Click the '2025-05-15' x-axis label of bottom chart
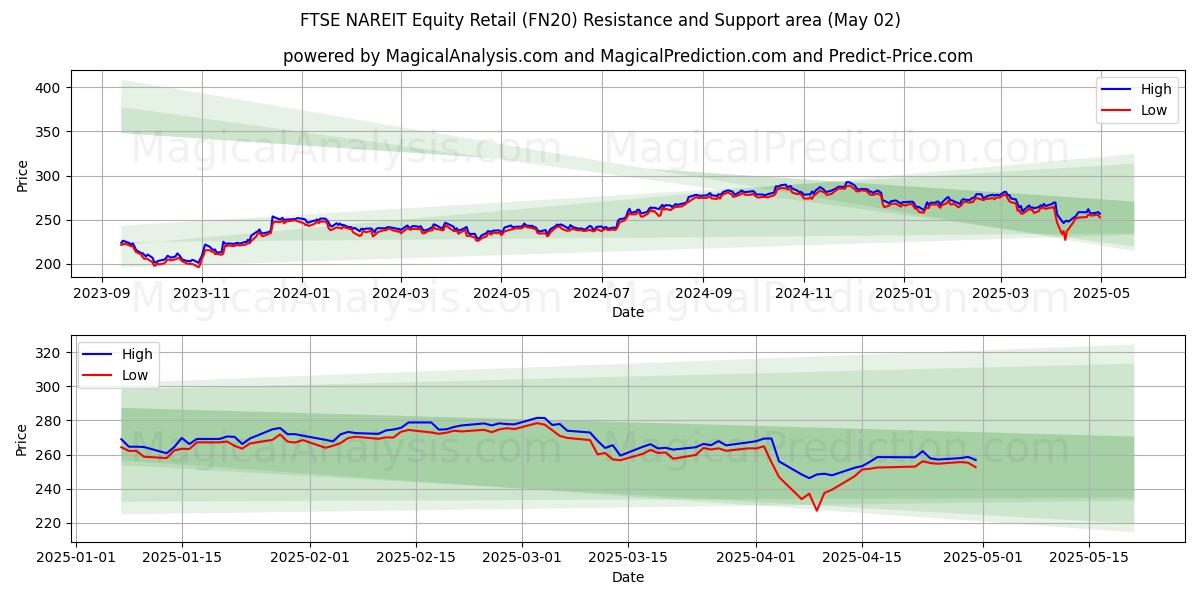1200x600 pixels. click(1089, 558)
